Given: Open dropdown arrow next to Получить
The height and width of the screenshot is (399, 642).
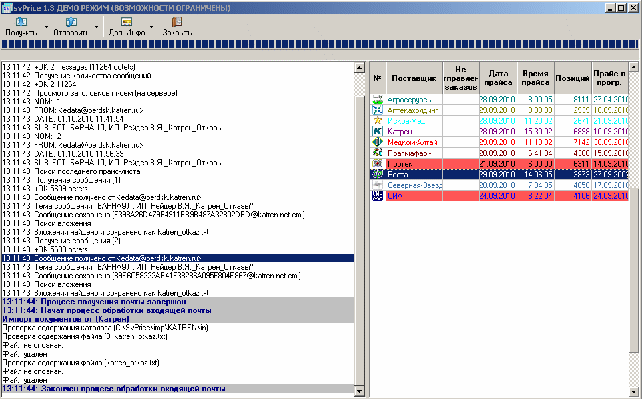Looking at the screenshot, I should [x=46, y=27].
